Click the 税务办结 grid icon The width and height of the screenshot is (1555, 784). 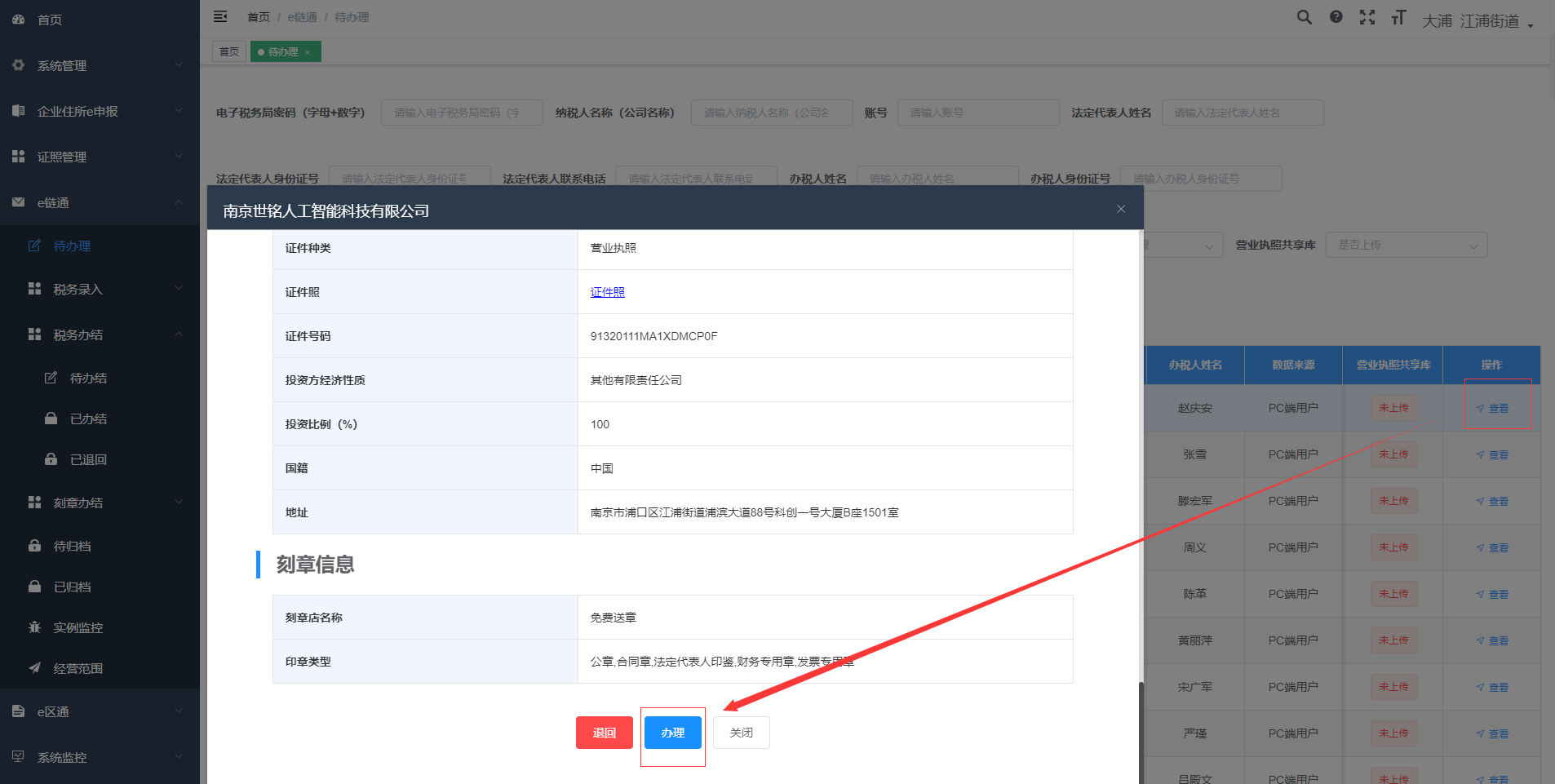coord(34,334)
